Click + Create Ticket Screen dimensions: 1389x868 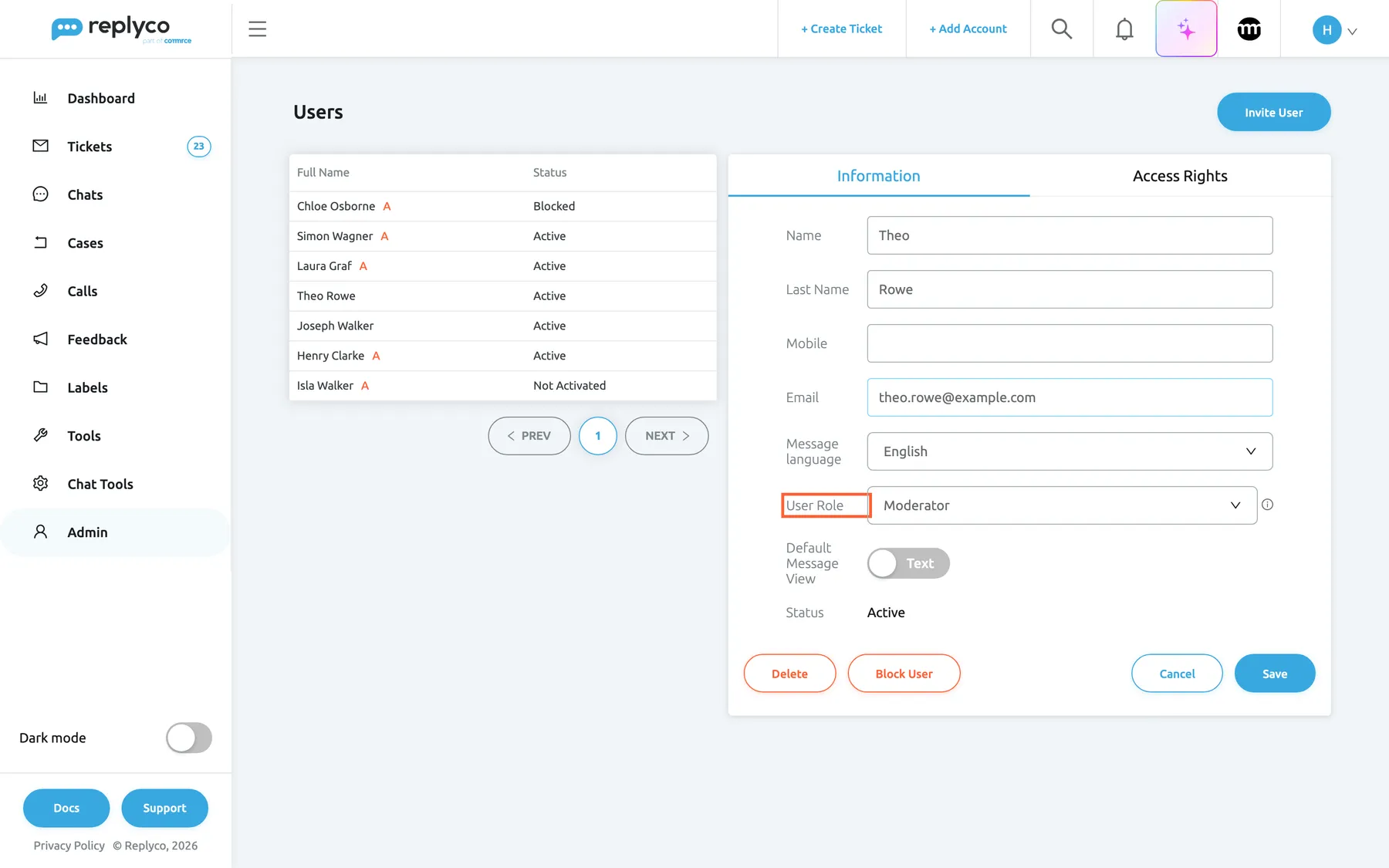tap(841, 29)
